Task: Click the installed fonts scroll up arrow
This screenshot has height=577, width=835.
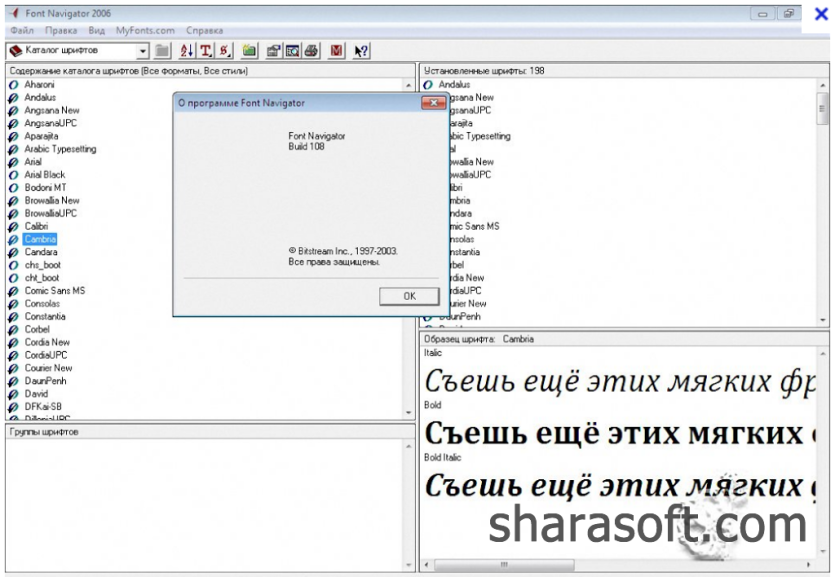Action: tap(823, 85)
